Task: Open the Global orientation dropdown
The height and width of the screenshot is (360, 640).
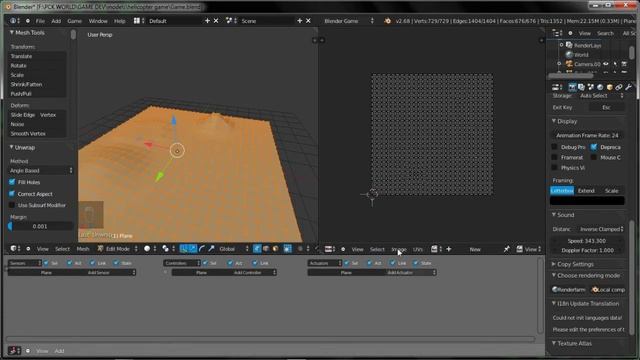Action: click(233, 249)
